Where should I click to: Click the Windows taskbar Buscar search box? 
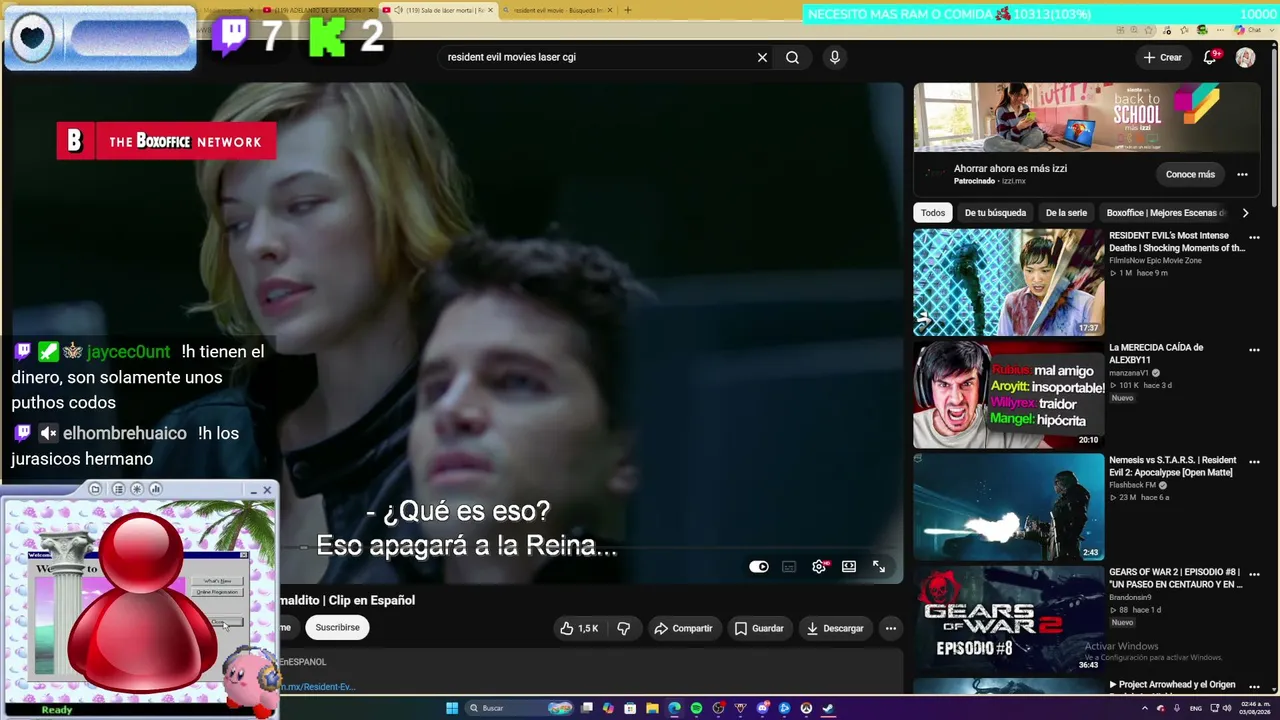pos(518,708)
